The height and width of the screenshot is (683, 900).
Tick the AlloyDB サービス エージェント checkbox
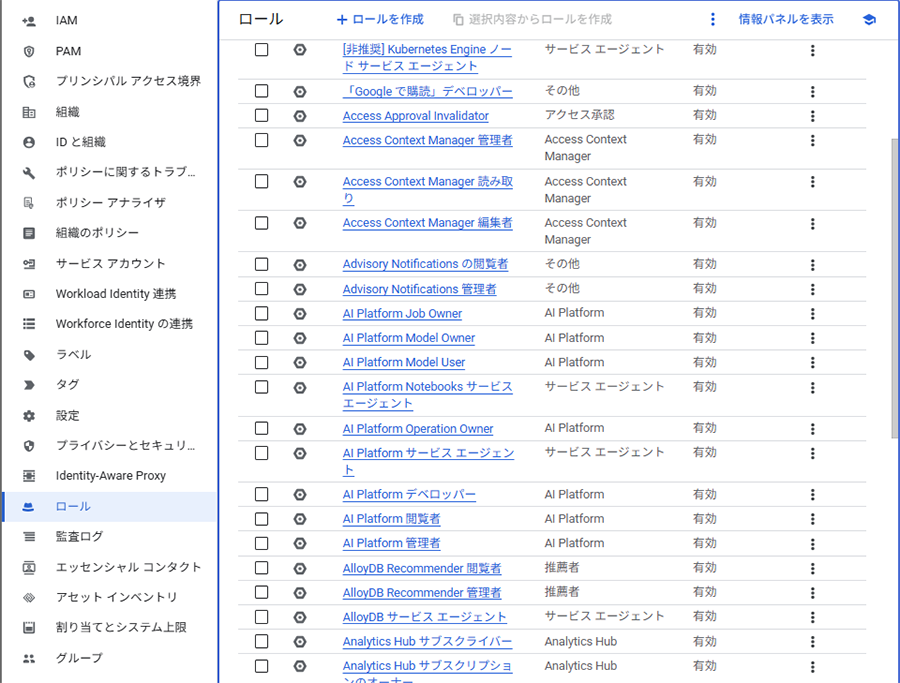pyautogui.click(x=261, y=617)
